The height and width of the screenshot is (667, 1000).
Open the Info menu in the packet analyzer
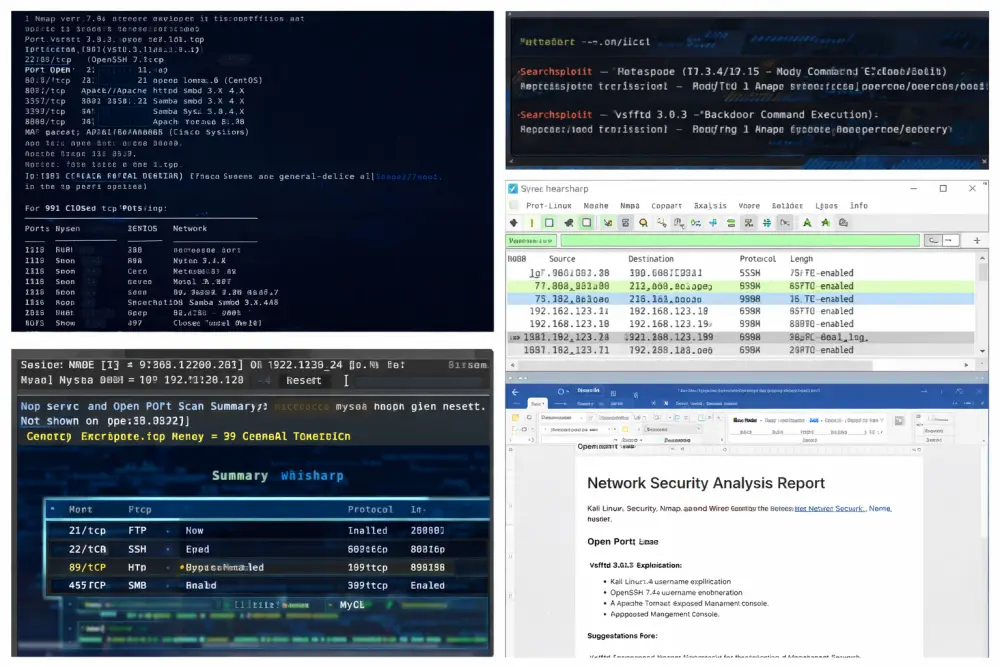coord(858,206)
